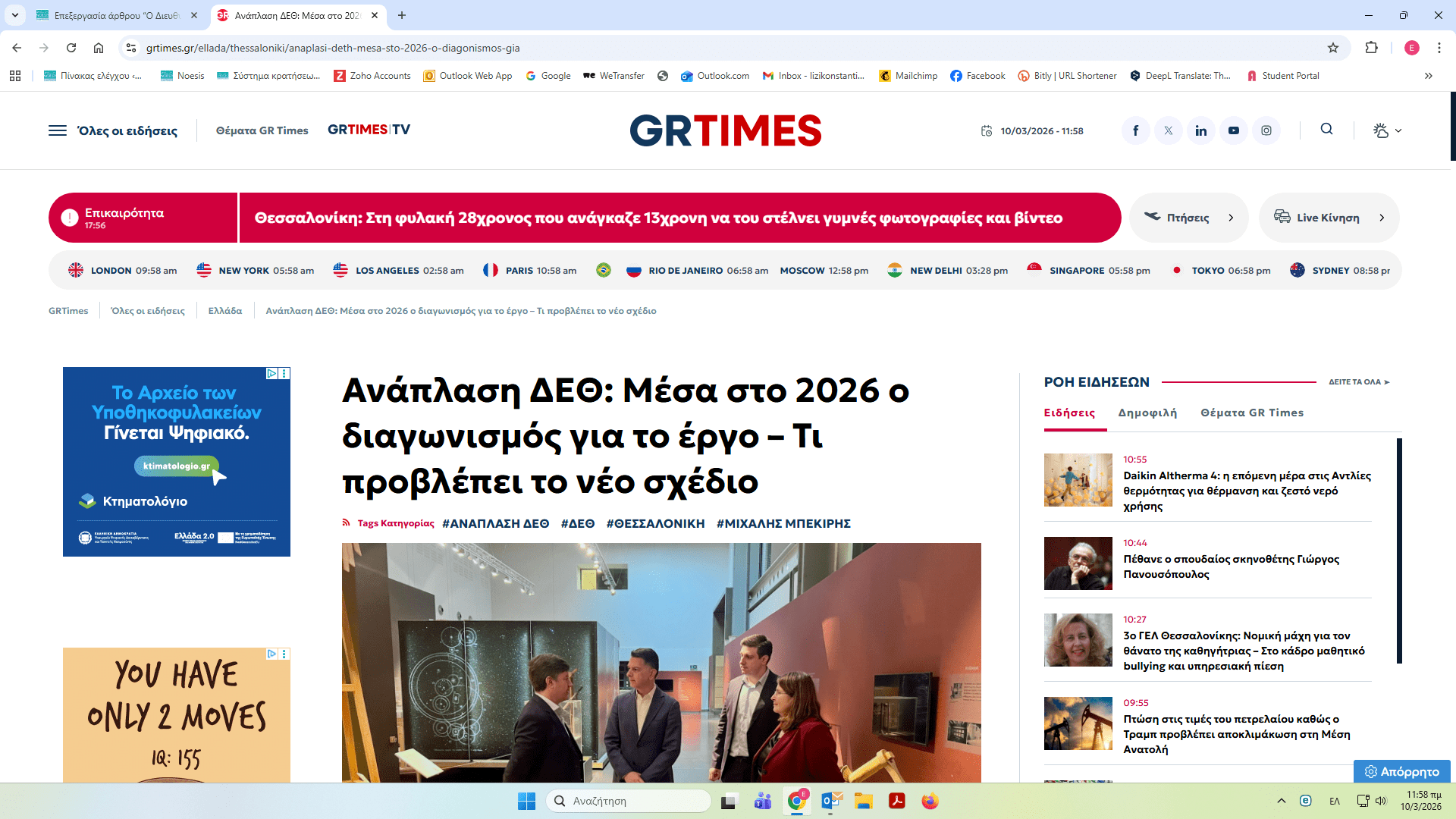Open the hamburger menu for all news
The width and height of the screenshot is (1456, 819).
58,130
